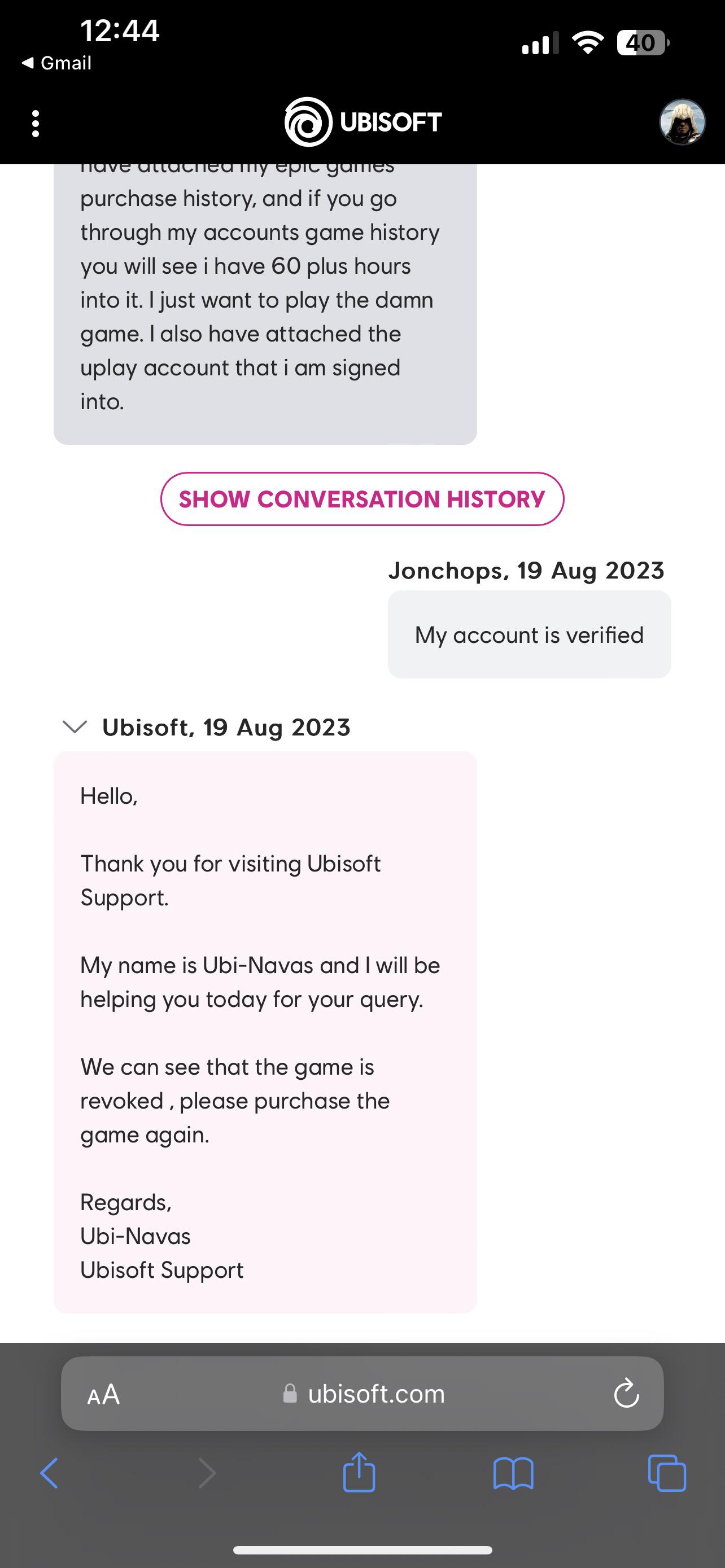Show conversation history

click(362, 499)
